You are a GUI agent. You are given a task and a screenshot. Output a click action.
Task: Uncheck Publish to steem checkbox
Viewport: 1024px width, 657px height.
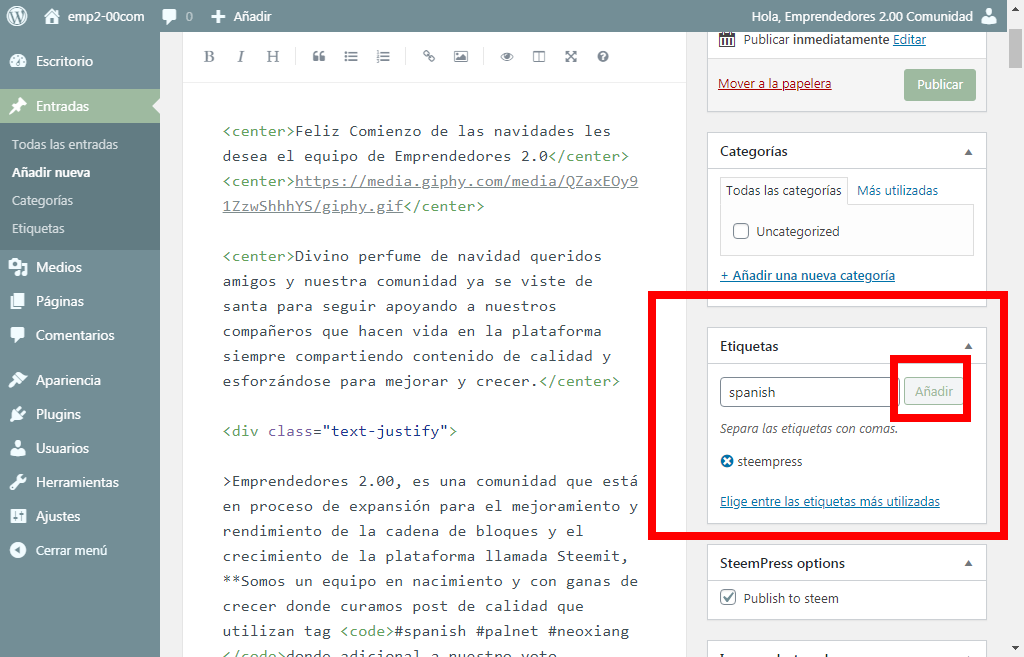click(x=728, y=598)
